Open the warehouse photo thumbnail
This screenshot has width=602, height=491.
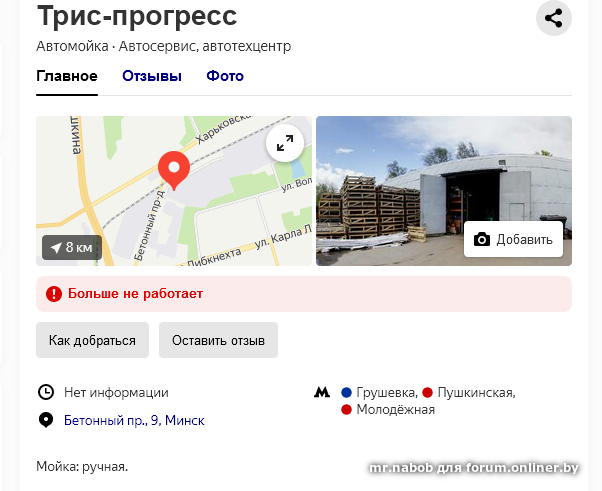pos(444,191)
